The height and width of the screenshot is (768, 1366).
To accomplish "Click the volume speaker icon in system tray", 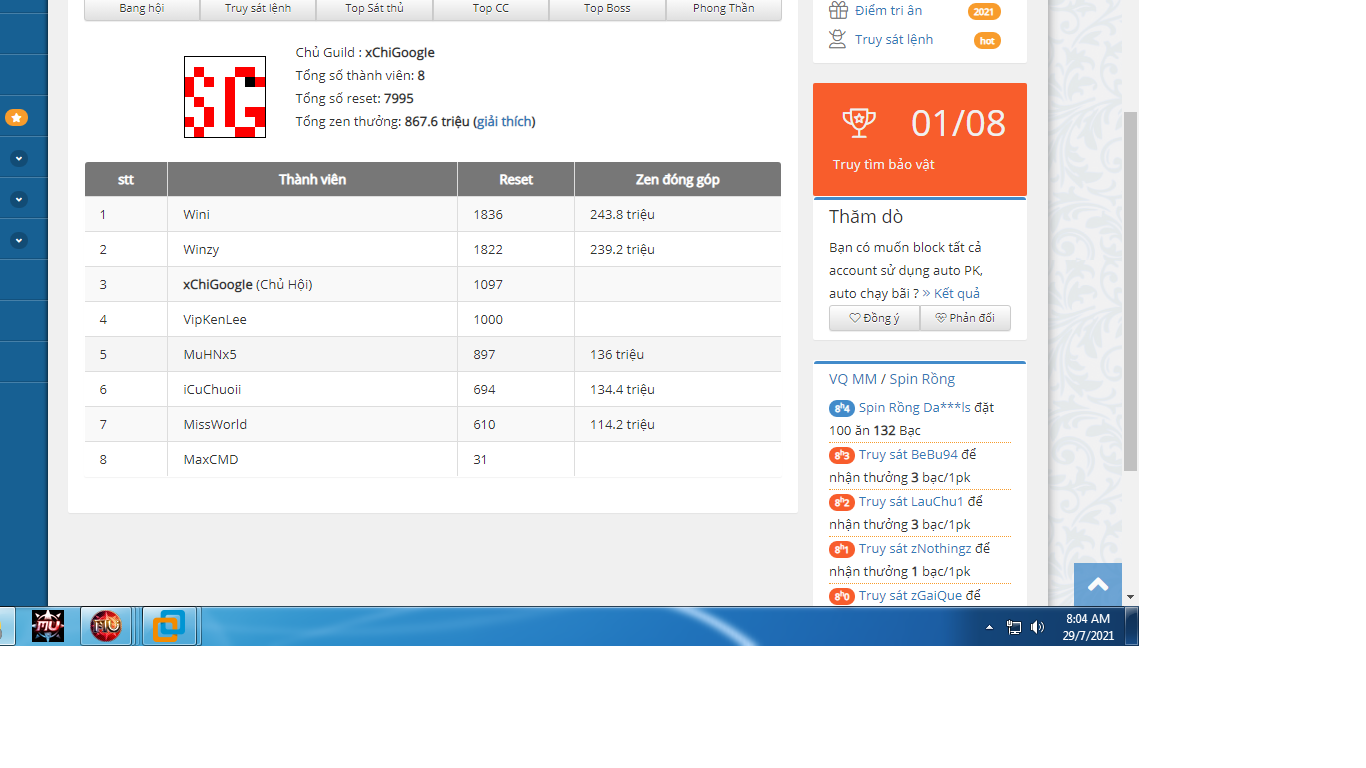I will [1037, 627].
